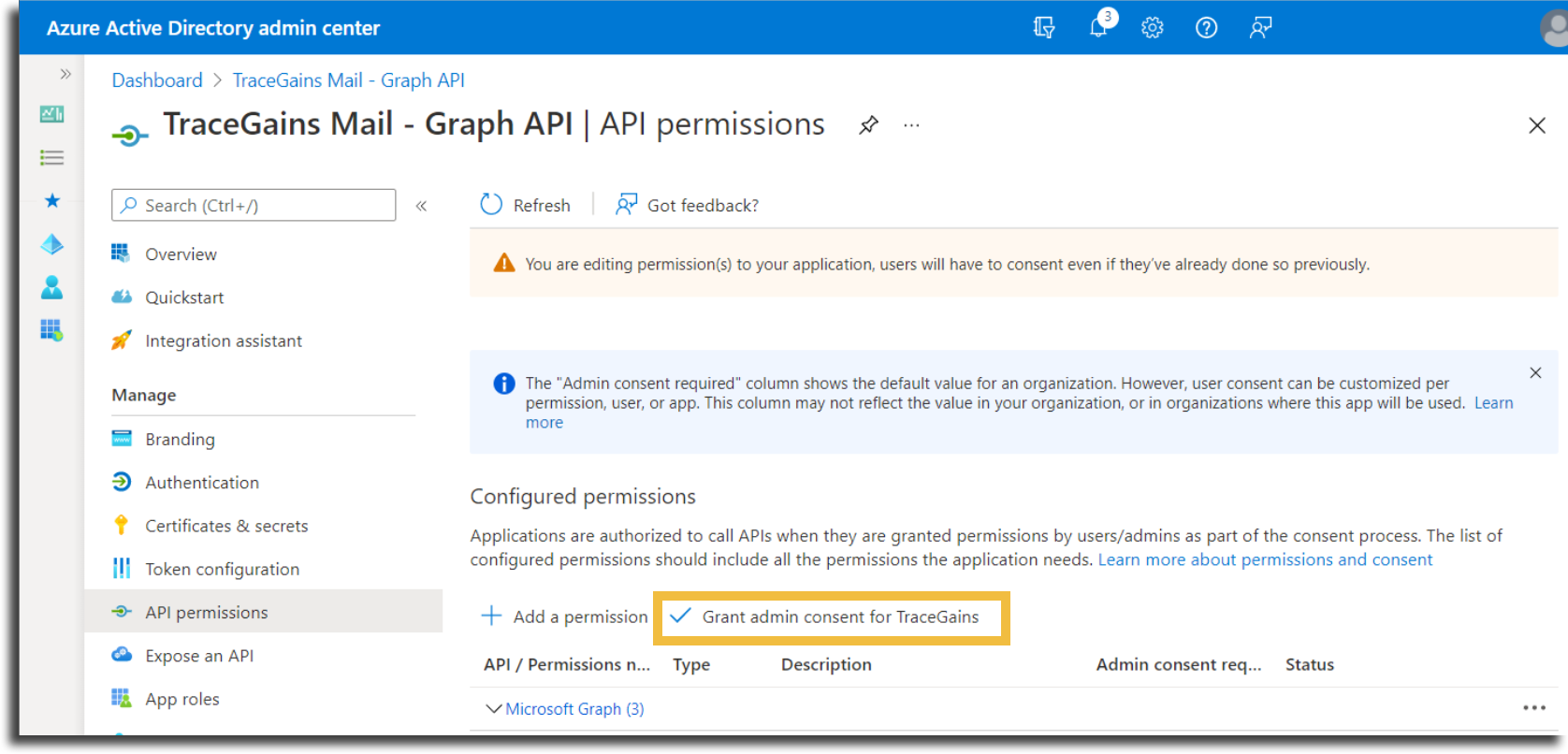This screenshot has width=1568, height=754.
Task: Open Favorites star icon
Action: click(52, 200)
